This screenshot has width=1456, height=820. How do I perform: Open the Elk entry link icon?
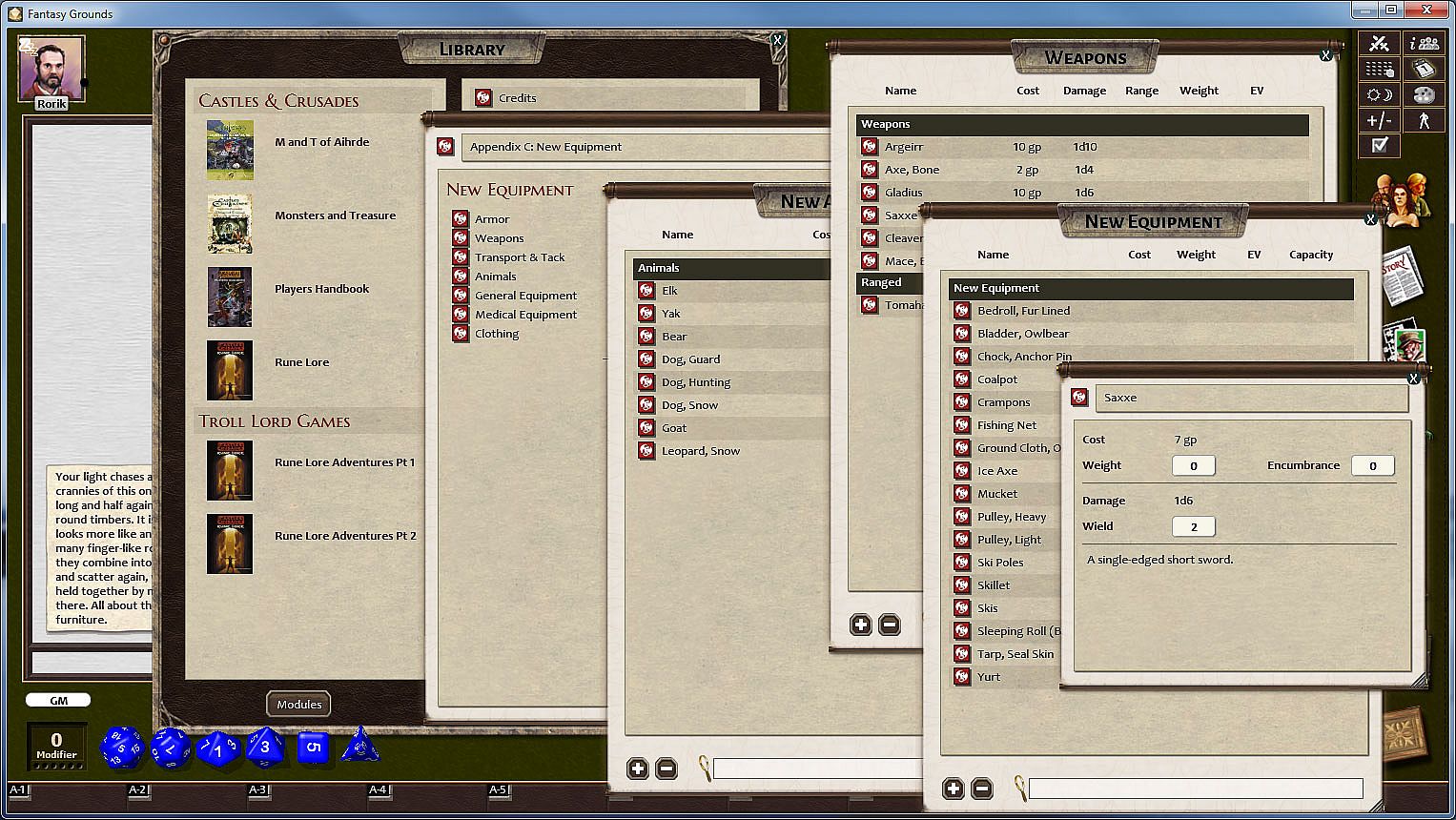coord(646,290)
